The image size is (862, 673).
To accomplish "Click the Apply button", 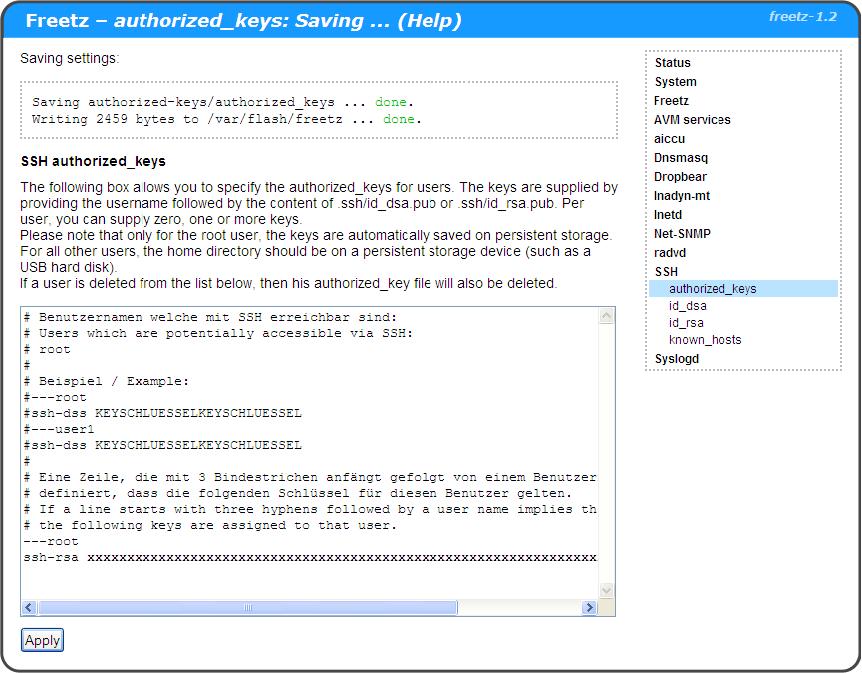I will [x=42, y=640].
